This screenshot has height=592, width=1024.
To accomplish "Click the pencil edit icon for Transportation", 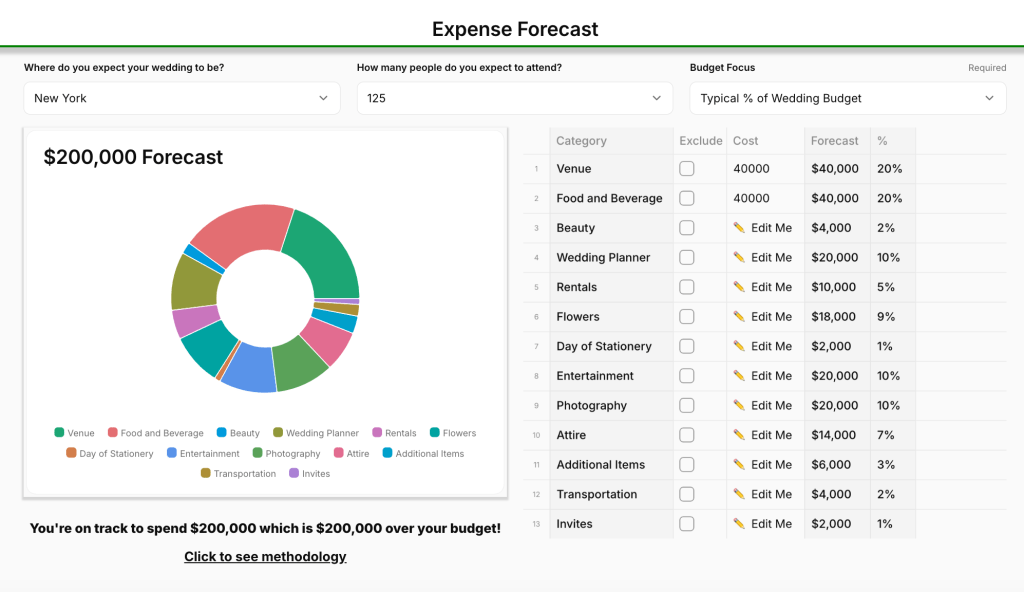I will [x=739, y=494].
